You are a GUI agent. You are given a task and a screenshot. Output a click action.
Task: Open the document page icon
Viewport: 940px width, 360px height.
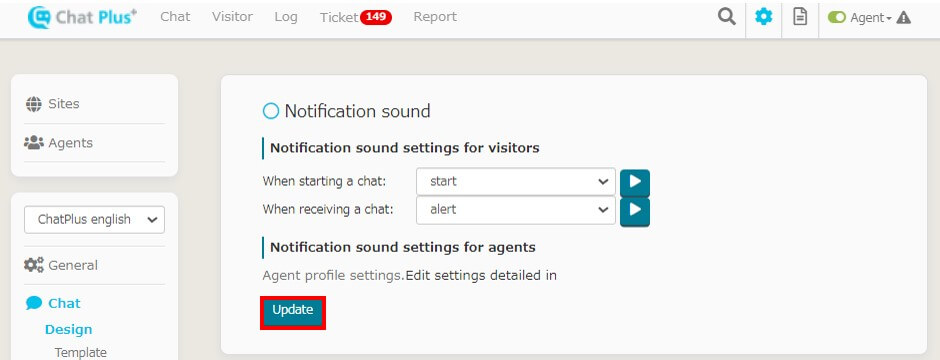click(800, 17)
